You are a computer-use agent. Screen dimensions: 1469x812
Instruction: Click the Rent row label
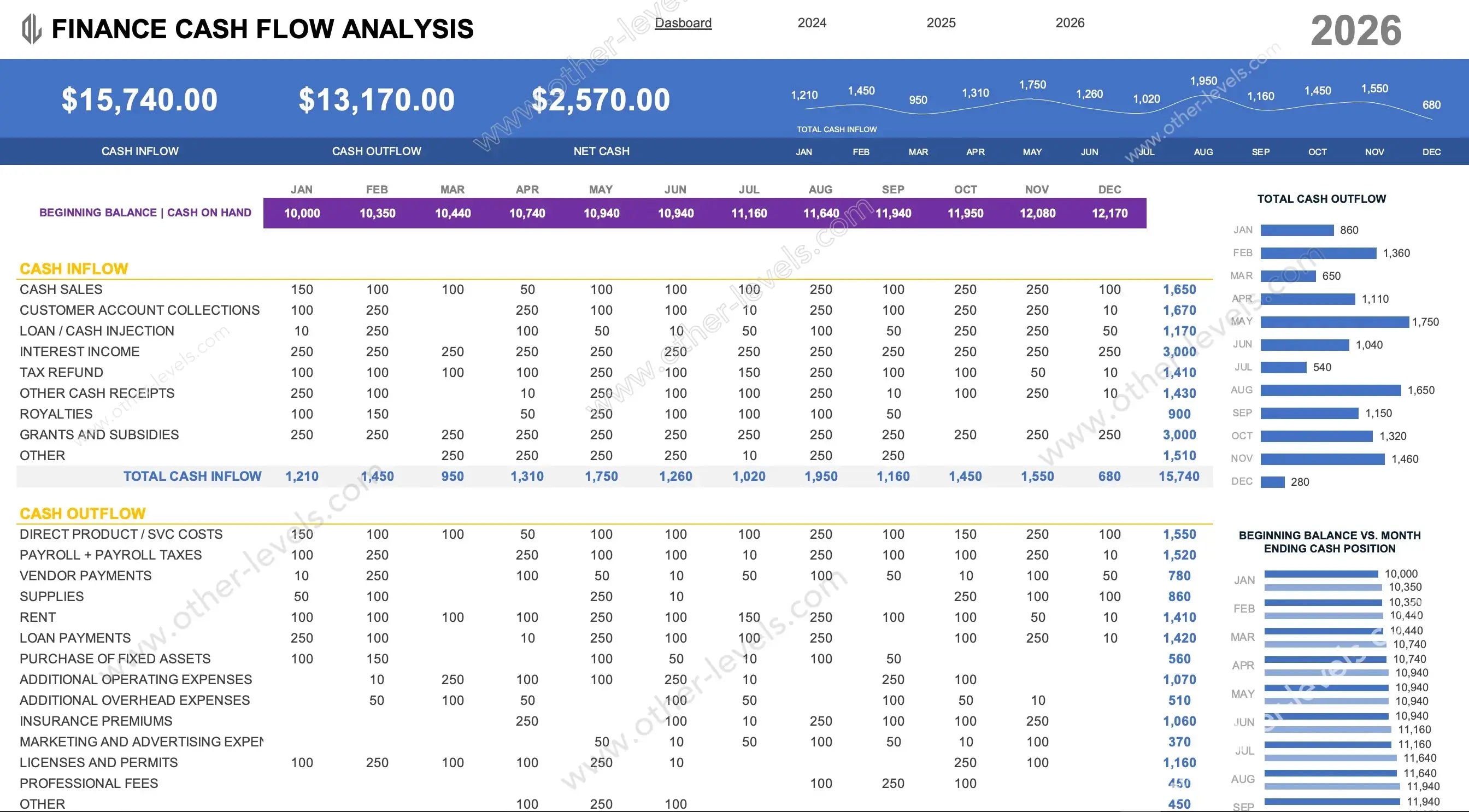tap(38, 617)
